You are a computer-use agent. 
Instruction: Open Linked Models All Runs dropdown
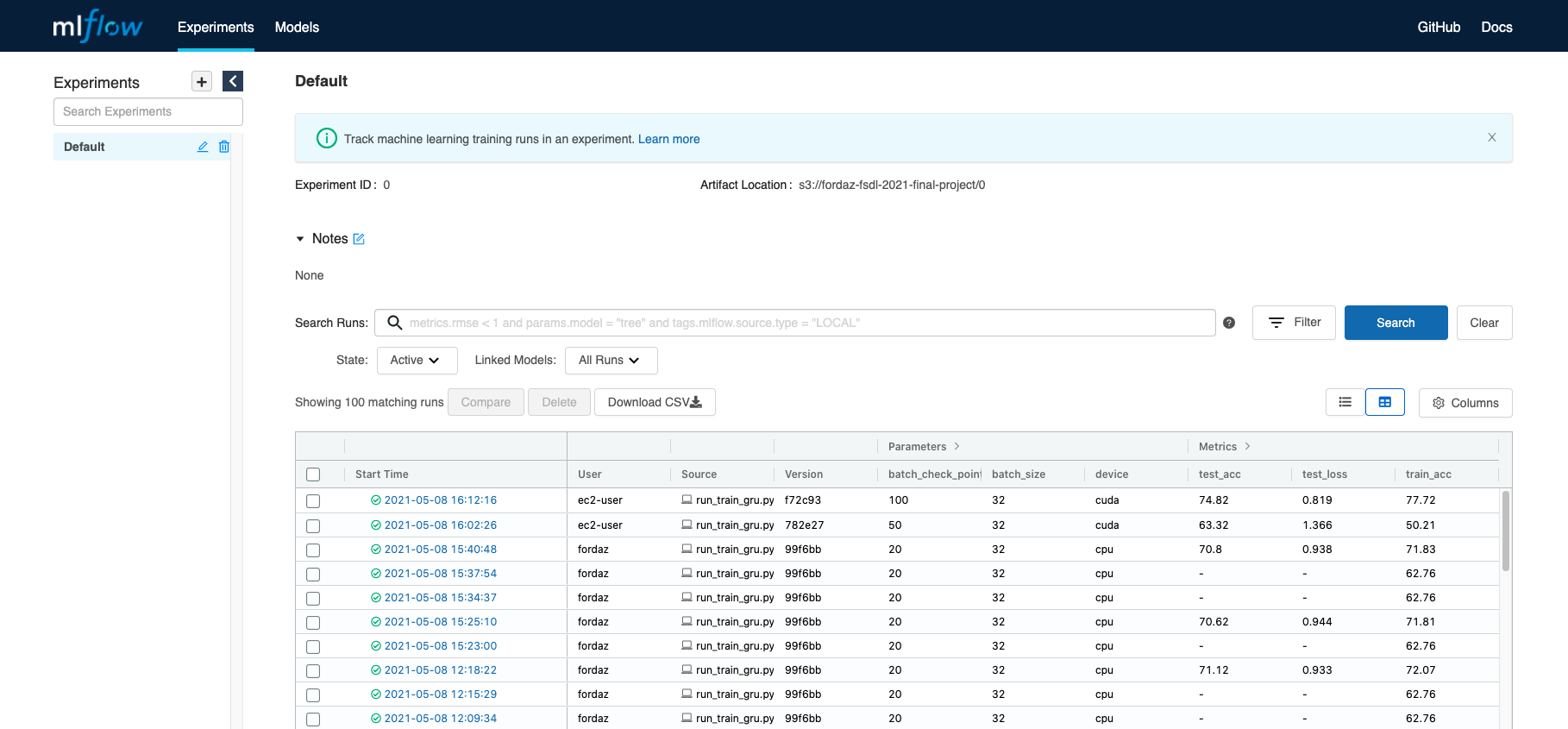611,361
